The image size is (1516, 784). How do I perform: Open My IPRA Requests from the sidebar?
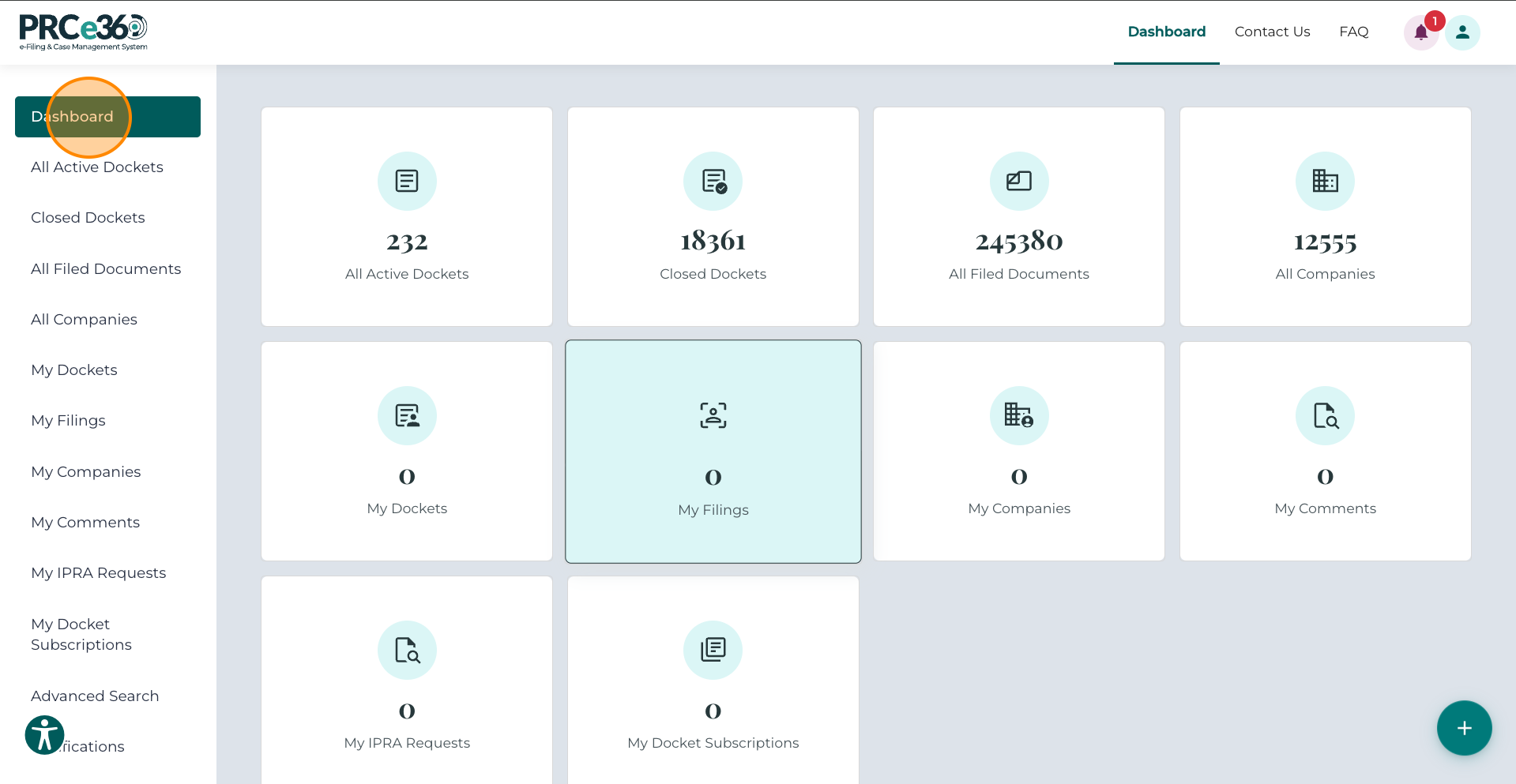click(98, 572)
